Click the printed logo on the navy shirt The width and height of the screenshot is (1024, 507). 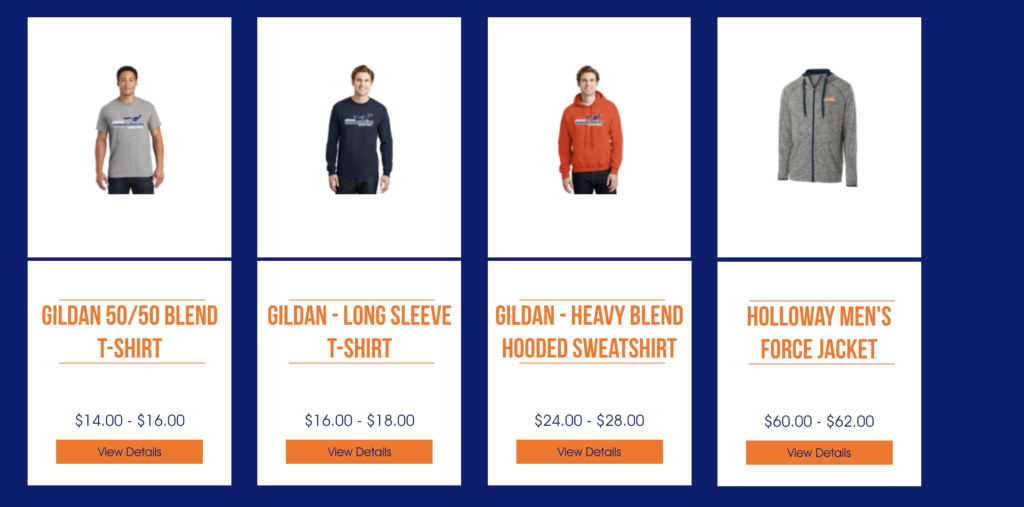tap(359, 122)
